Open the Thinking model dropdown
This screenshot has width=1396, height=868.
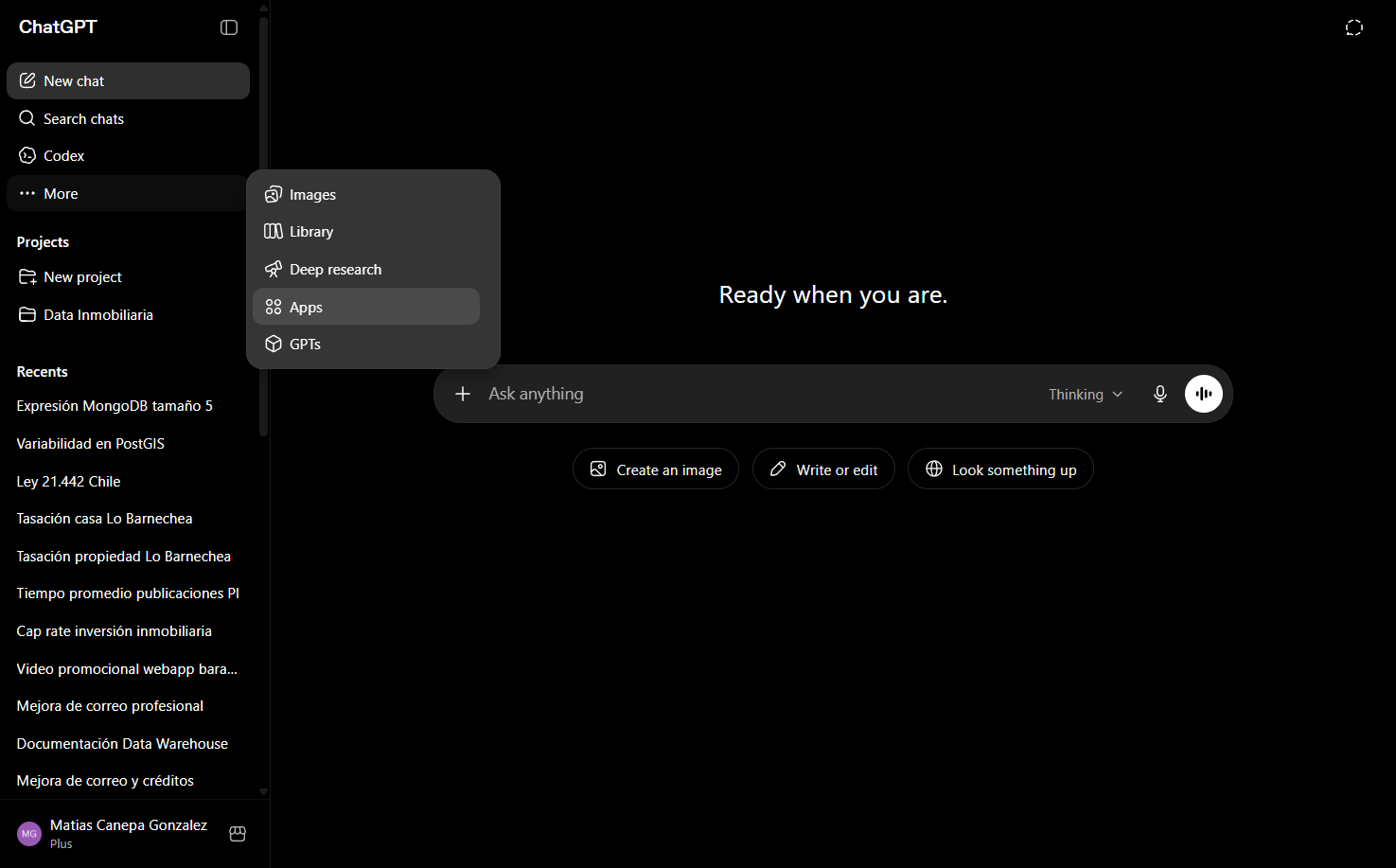tap(1086, 394)
